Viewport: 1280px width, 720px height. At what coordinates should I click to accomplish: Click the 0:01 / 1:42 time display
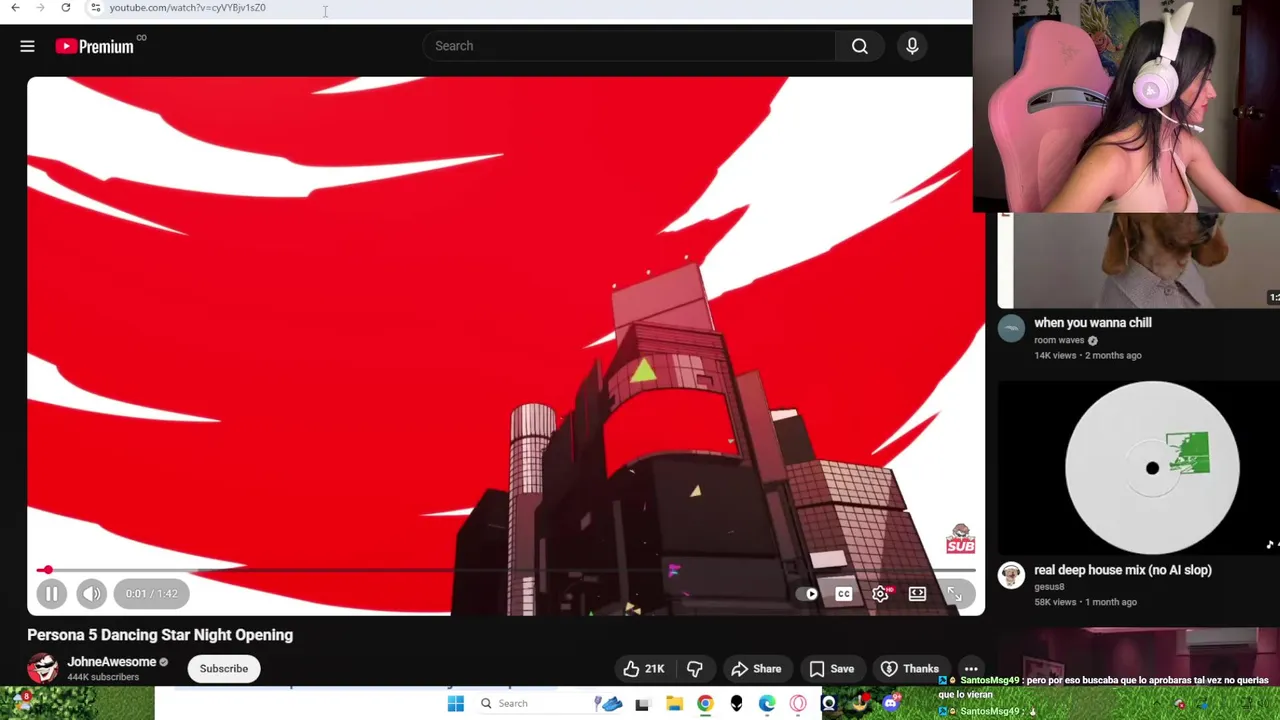[x=152, y=594]
